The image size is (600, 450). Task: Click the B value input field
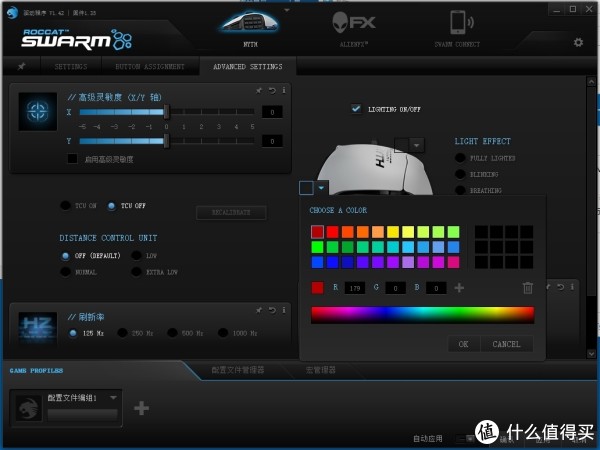(x=436, y=288)
